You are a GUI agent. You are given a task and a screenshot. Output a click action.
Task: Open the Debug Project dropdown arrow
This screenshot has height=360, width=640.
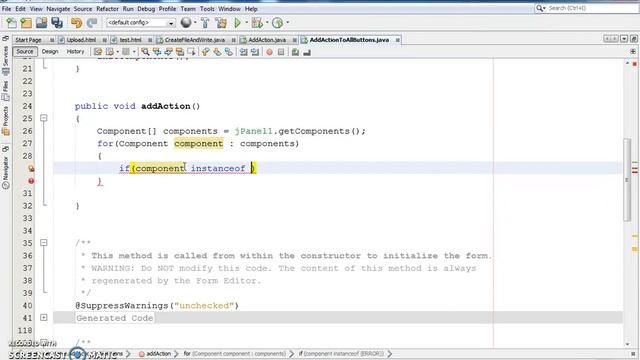[x=267, y=23]
